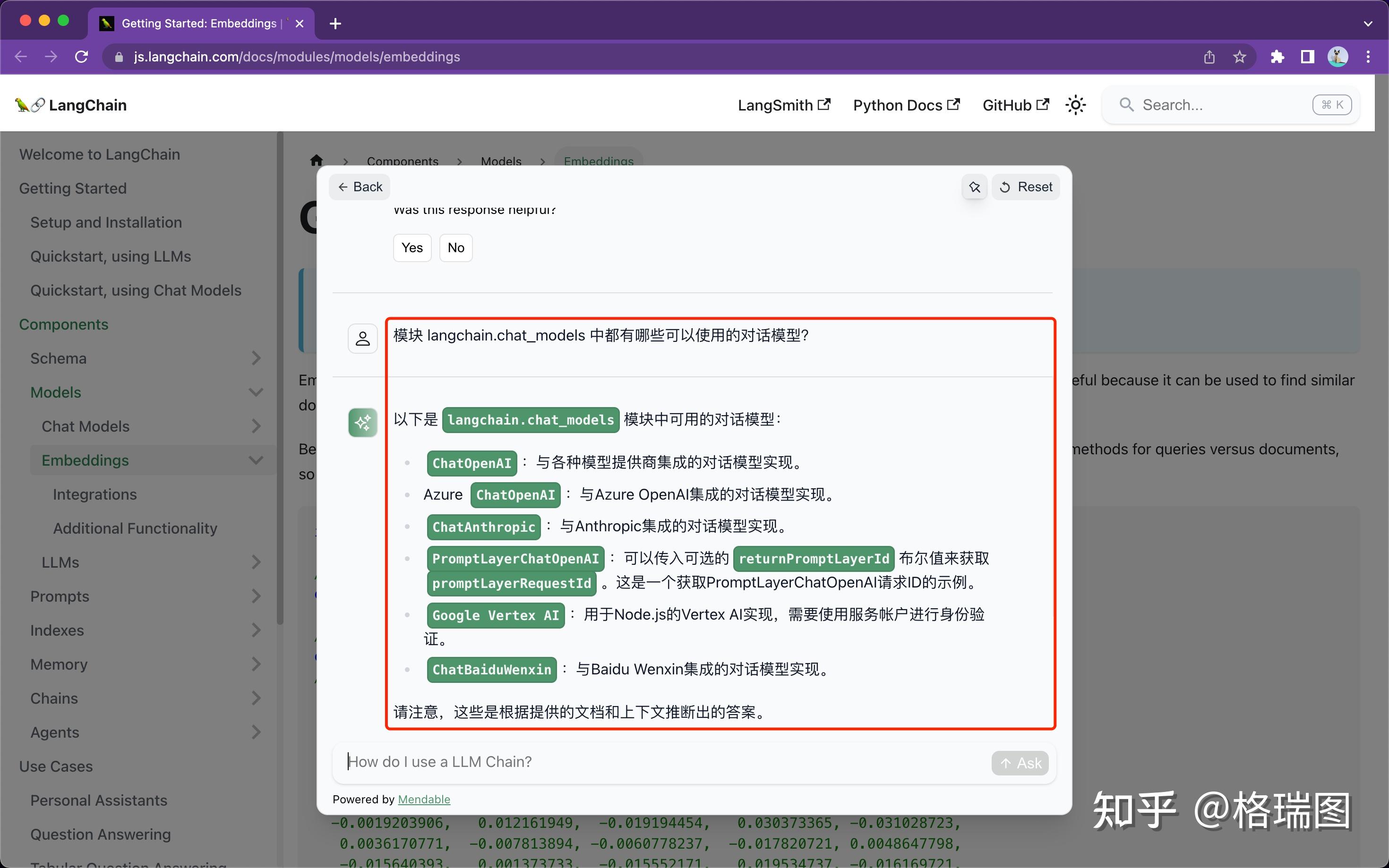Open the tab list dropdown arrow
Image resolution: width=1389 pixels, height=868 pixels.
coord(1368,24)
